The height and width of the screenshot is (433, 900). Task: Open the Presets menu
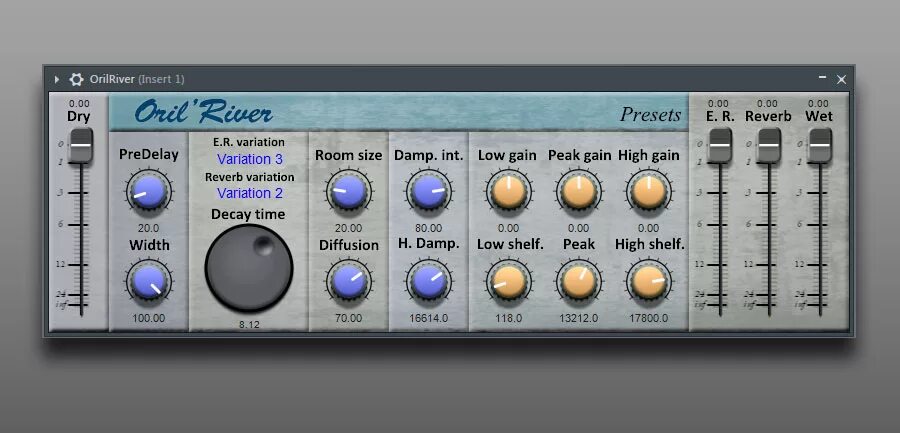click(650, 115)
